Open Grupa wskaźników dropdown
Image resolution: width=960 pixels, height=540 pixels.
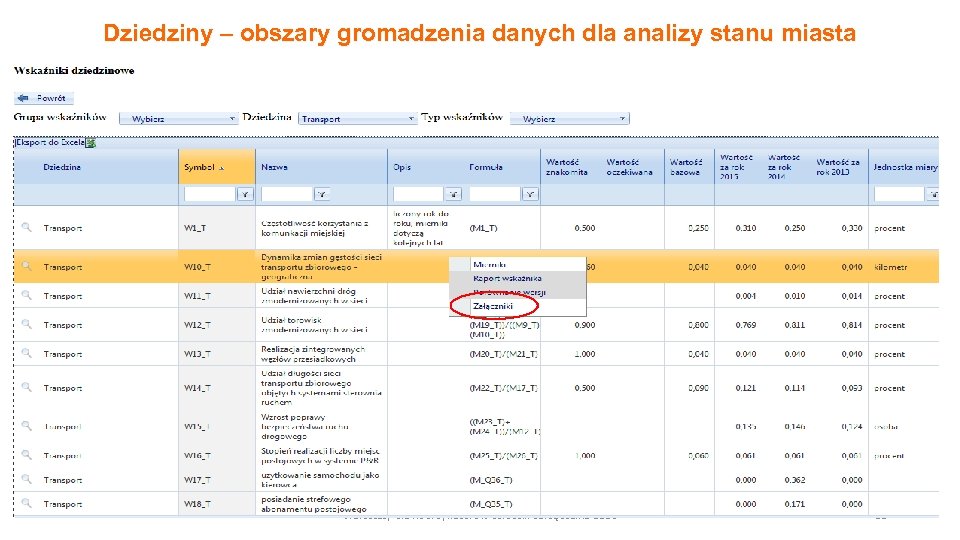178,119
